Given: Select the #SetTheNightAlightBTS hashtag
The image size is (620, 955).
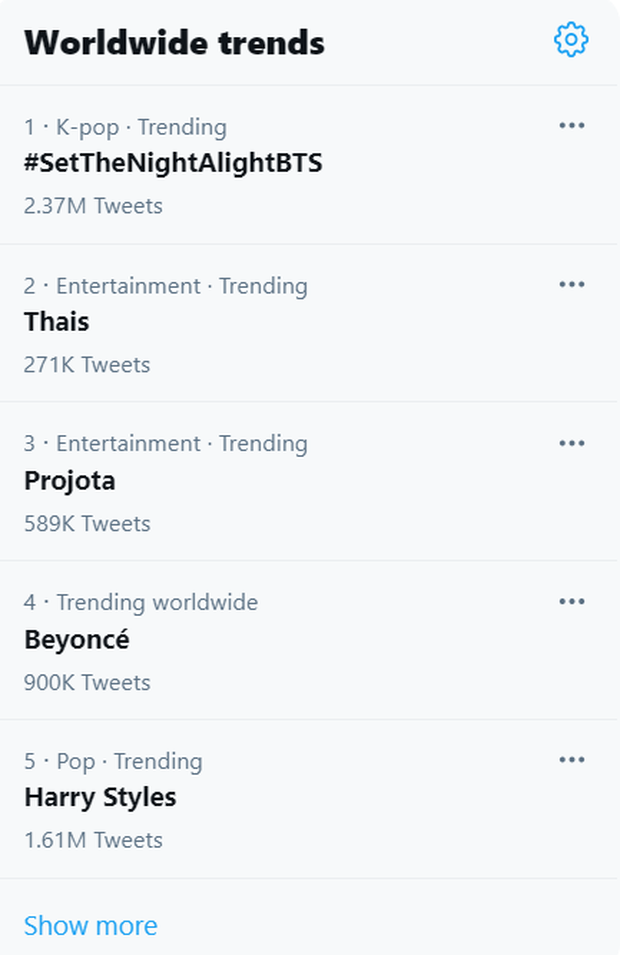Looking at the screenshot, I should tap(174, 163).
